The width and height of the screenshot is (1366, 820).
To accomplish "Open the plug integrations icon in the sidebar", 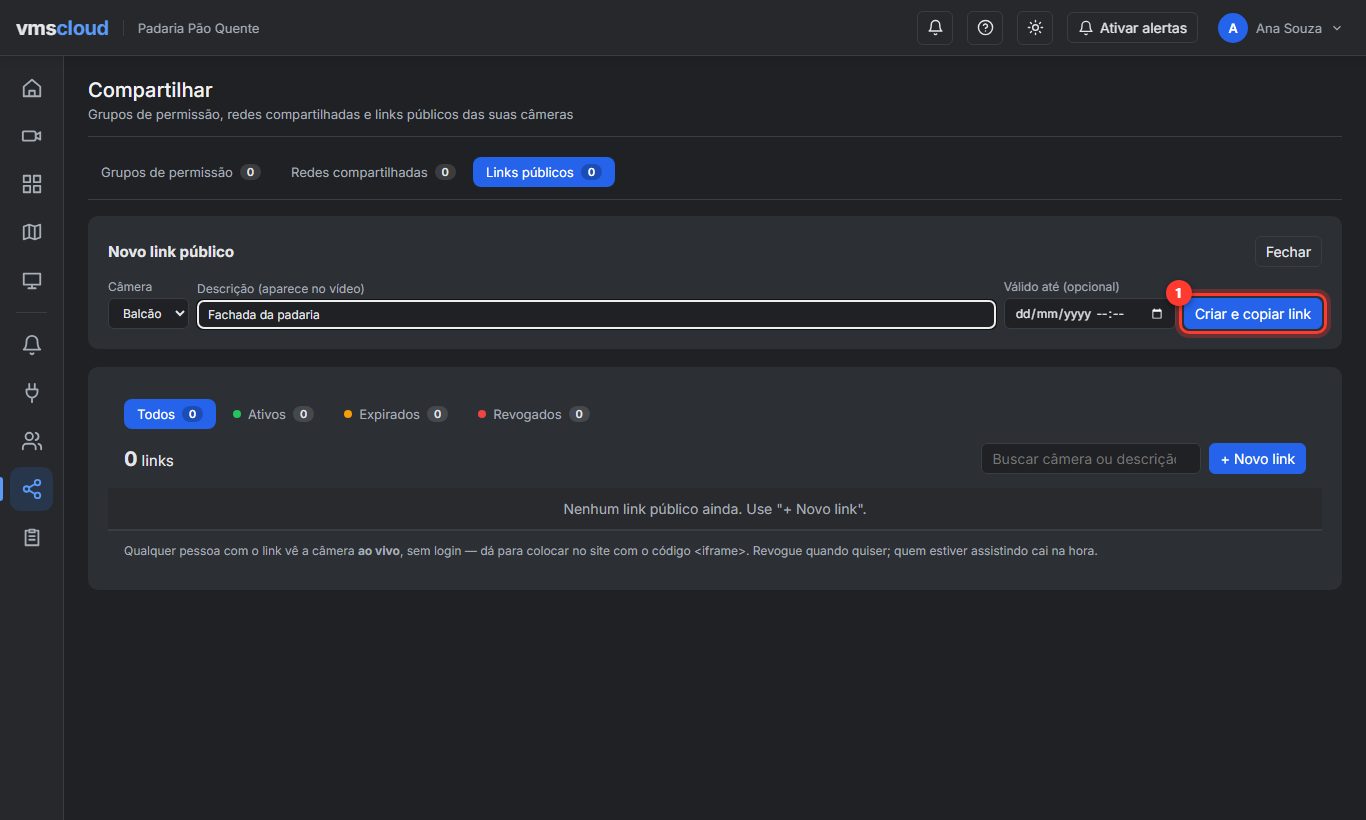I will click(32, 393).
